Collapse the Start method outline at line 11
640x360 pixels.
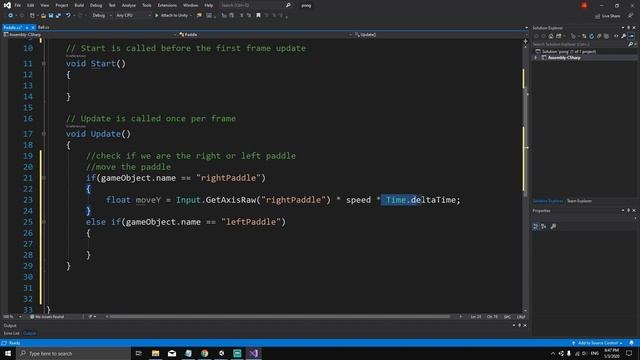(44, 64)
